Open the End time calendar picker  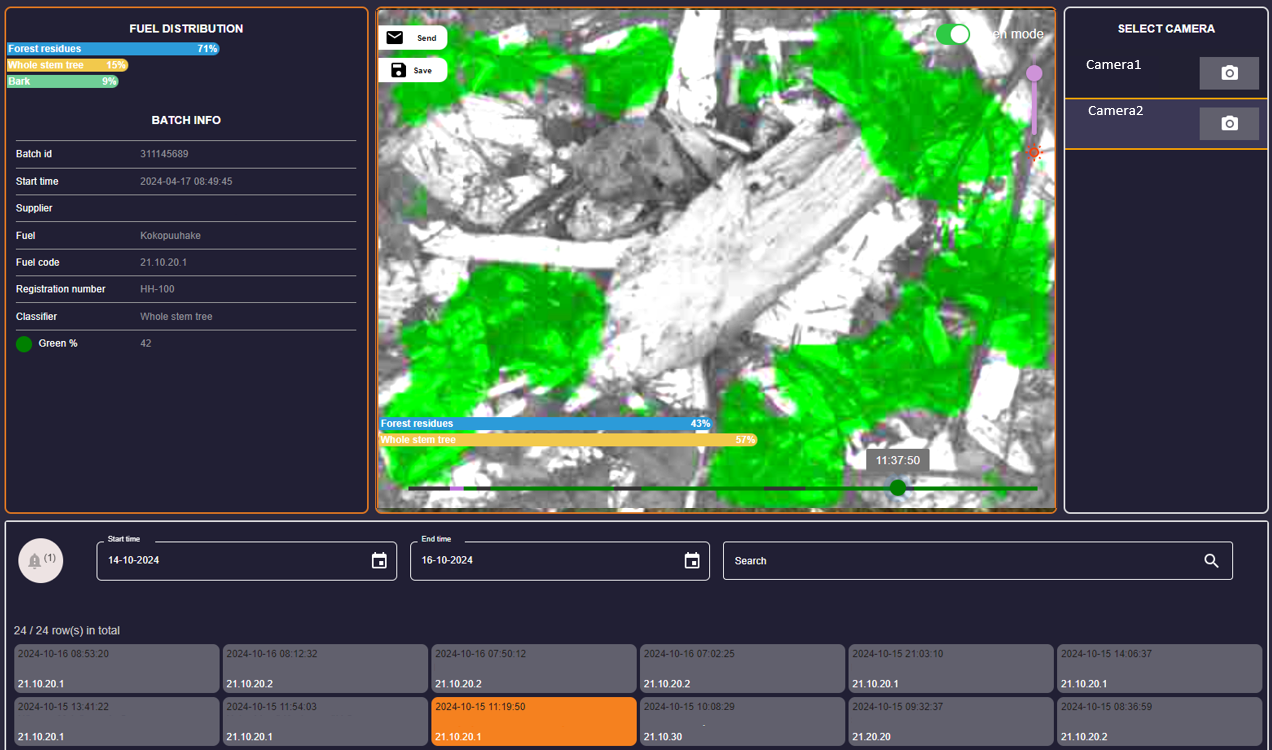[692, 561]
